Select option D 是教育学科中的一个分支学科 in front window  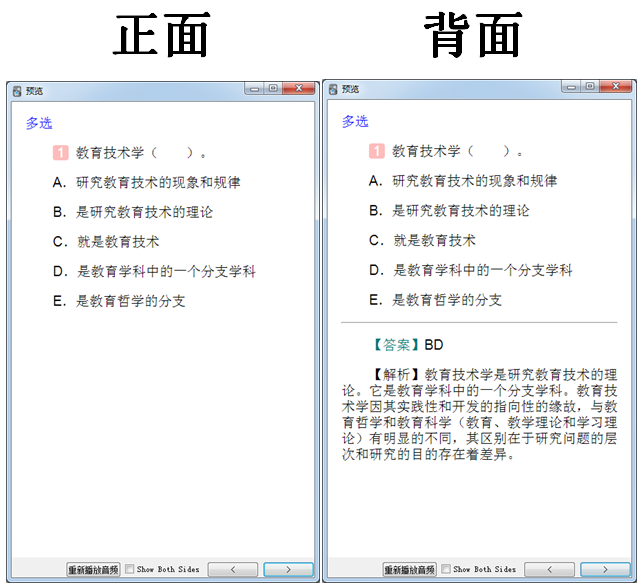(154, 271)
